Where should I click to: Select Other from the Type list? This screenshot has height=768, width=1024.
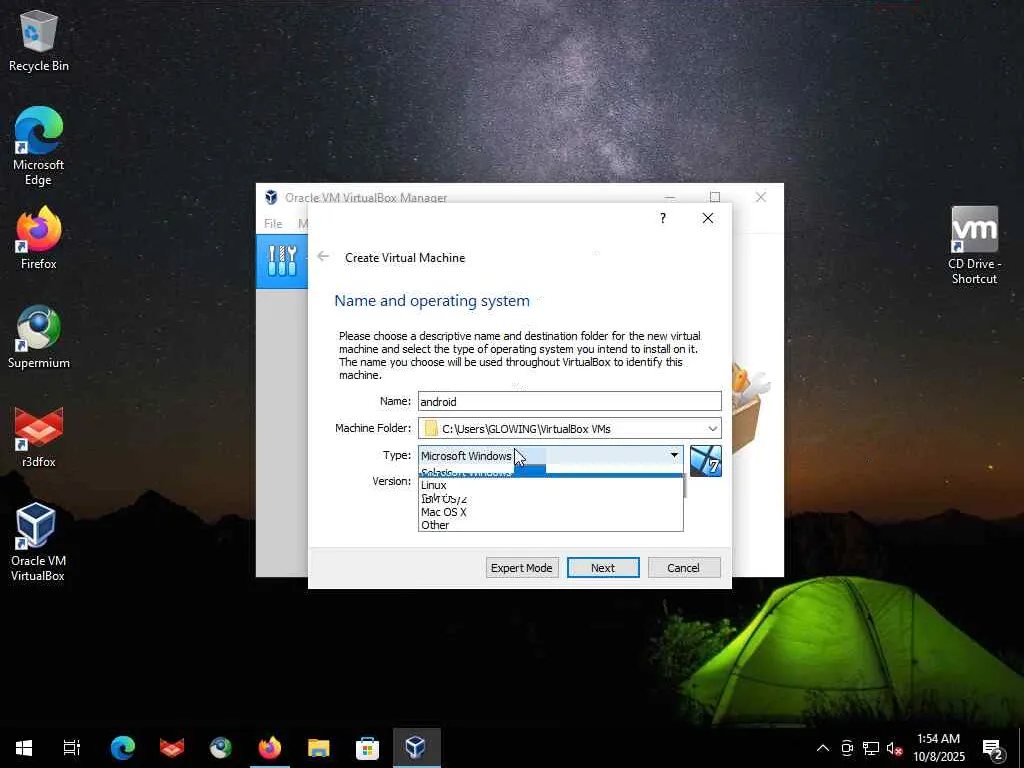[x=551, y=525]
